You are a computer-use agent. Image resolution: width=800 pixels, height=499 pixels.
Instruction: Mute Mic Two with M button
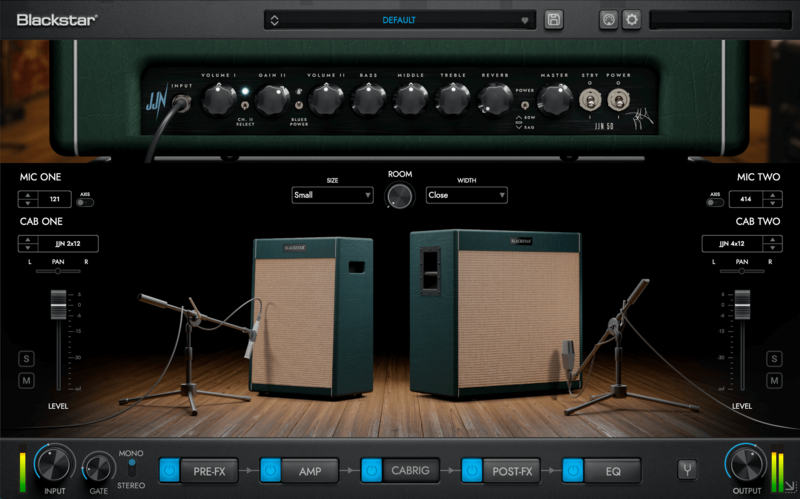(774, 381)
